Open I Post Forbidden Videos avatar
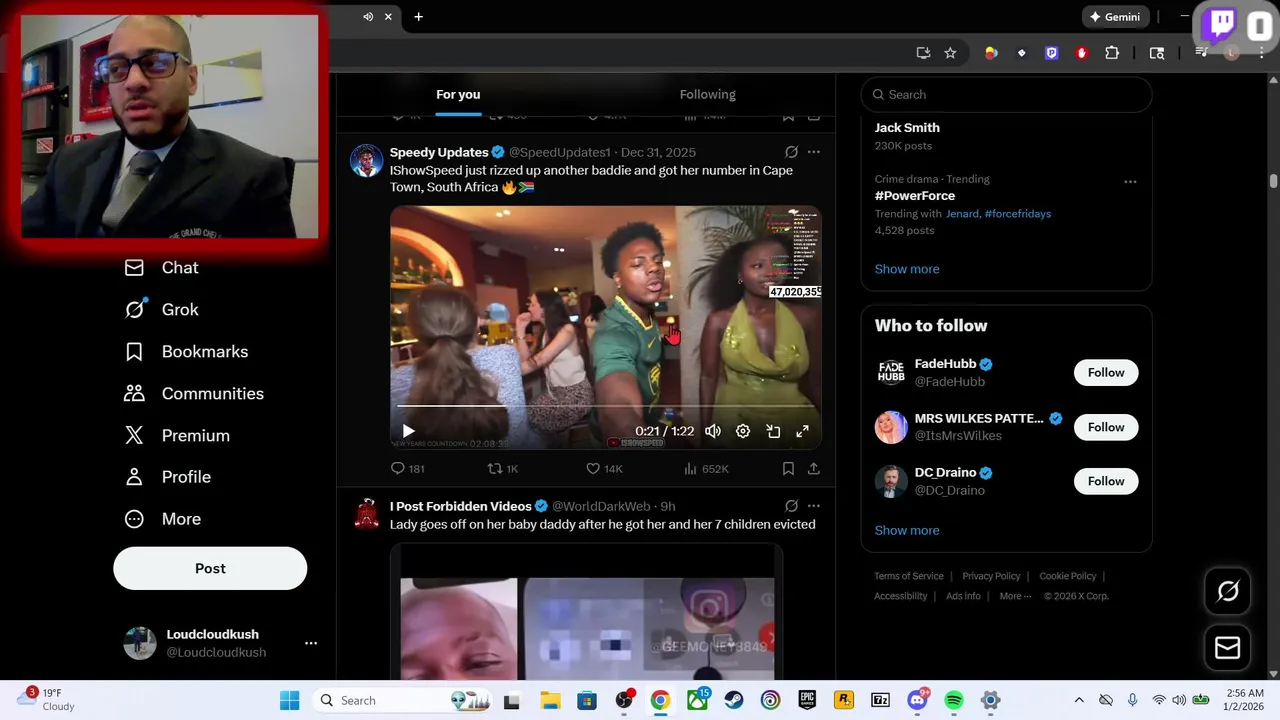1280x720 pixels. coord(367,514)
